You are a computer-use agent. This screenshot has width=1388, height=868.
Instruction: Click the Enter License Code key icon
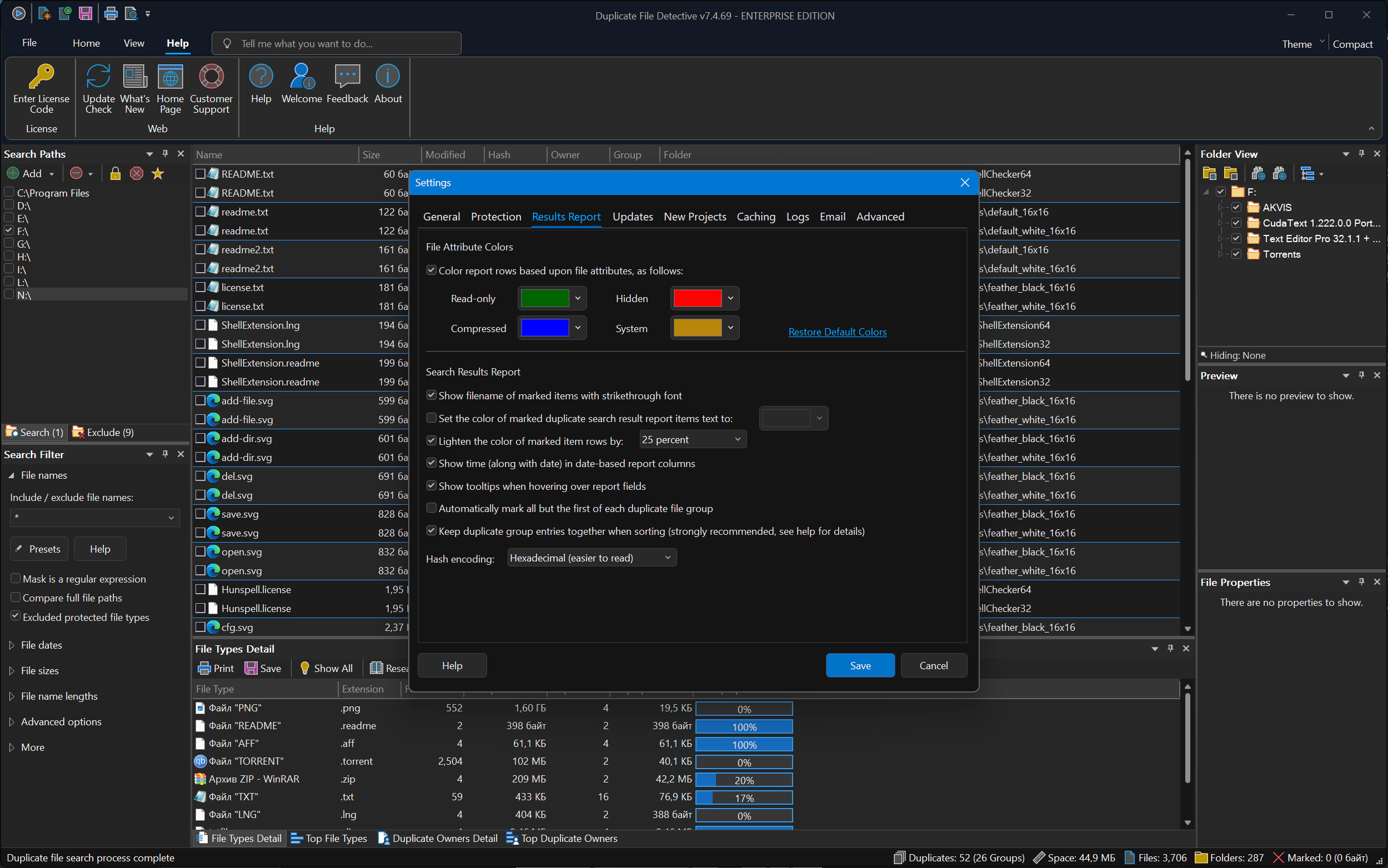[41, 77]
